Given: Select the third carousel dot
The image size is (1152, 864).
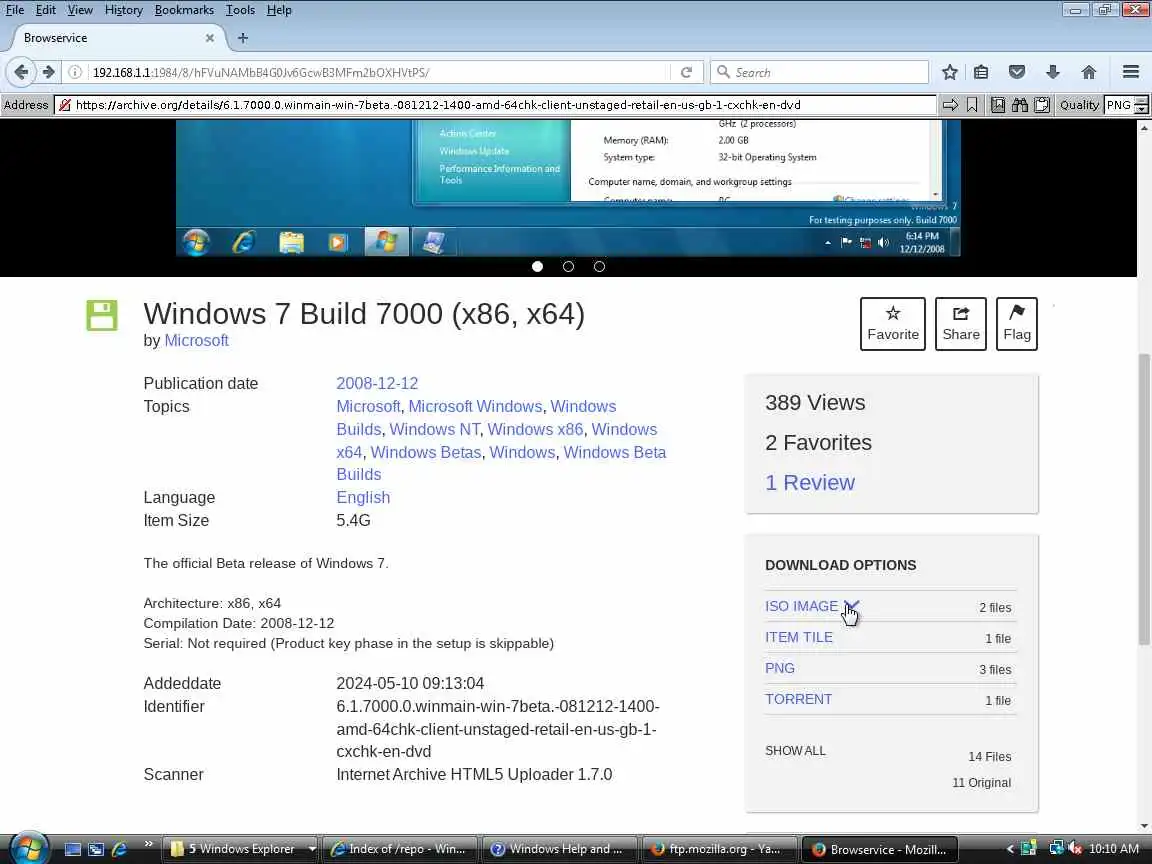Looking at the screenshot, I should point(600,267).
